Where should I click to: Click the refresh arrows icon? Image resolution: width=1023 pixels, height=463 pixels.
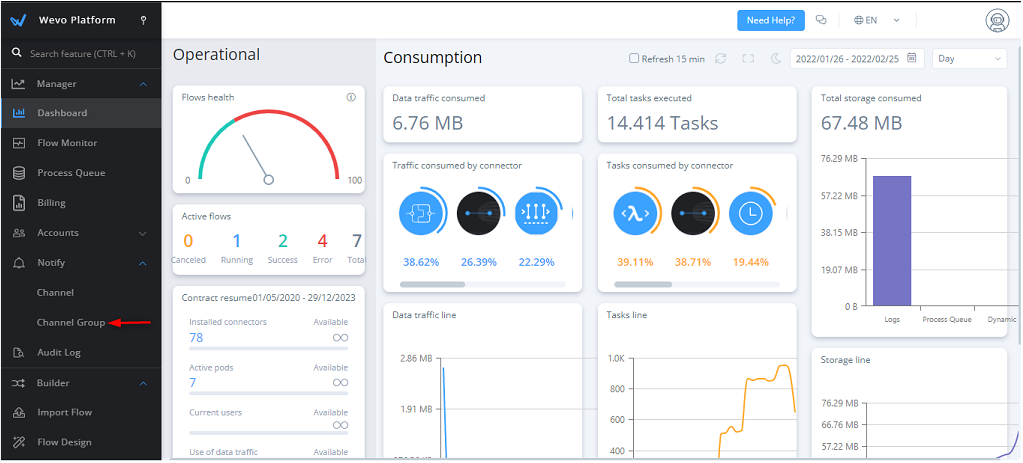720,59
